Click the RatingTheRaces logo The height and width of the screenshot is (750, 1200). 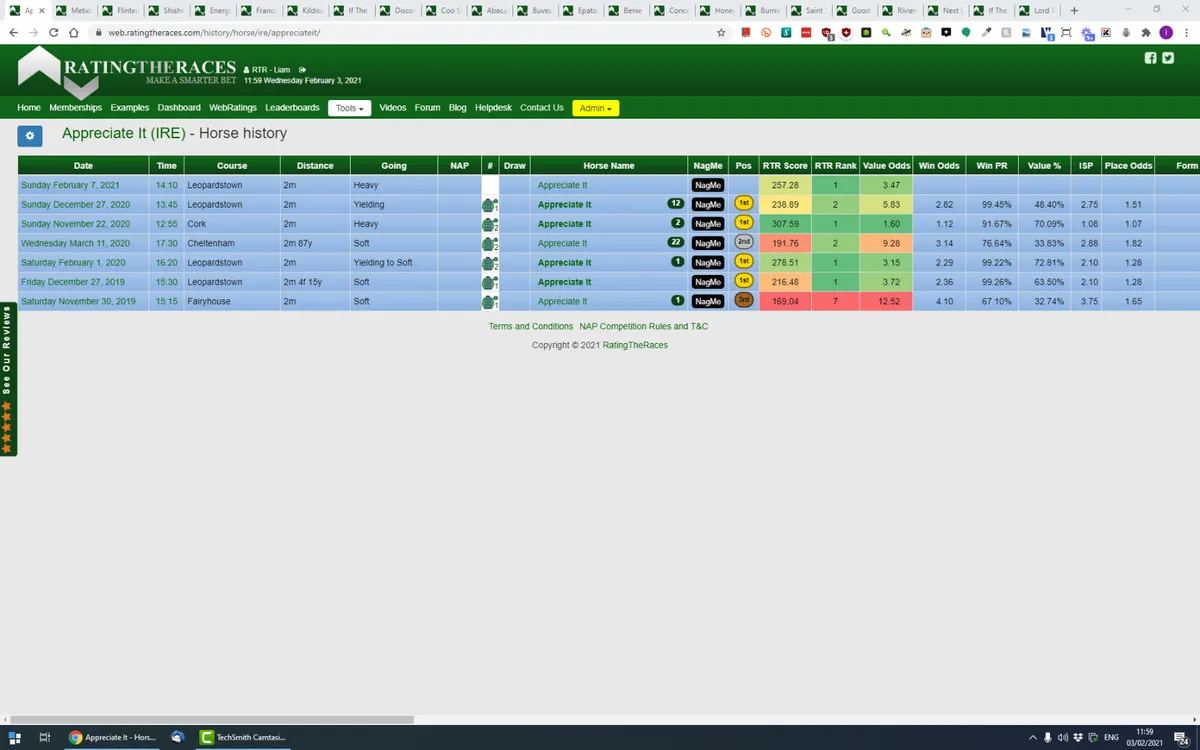[126, 69]
